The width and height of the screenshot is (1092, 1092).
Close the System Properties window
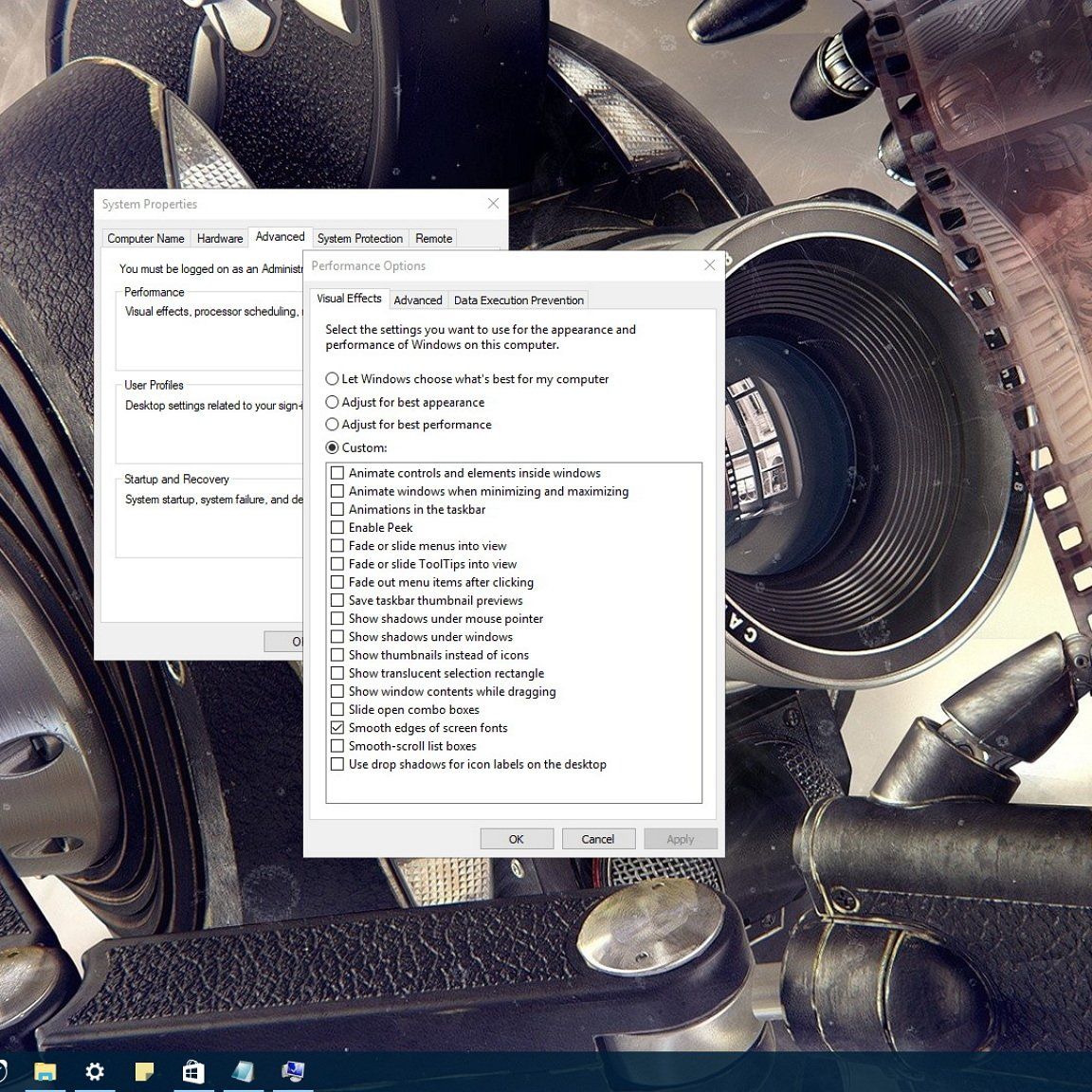(x=493, y=204)
